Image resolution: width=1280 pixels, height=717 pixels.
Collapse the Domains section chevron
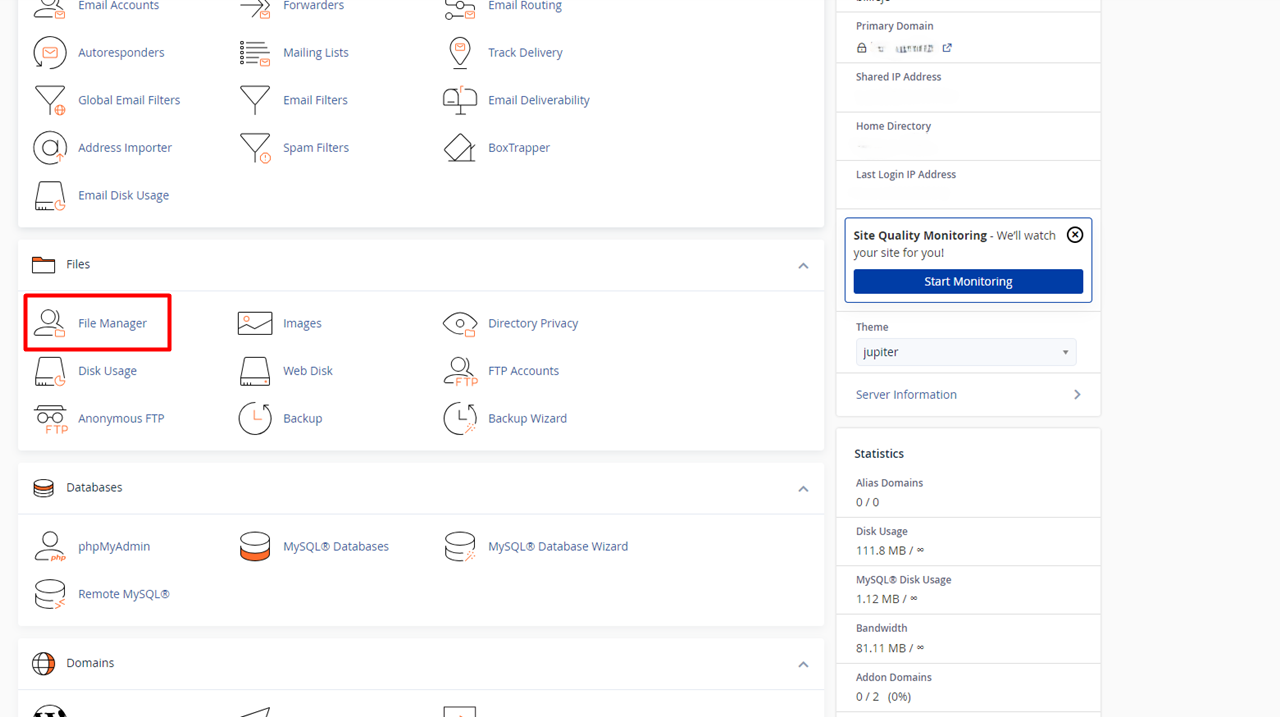pyautogui.click(x=803, y=665)
